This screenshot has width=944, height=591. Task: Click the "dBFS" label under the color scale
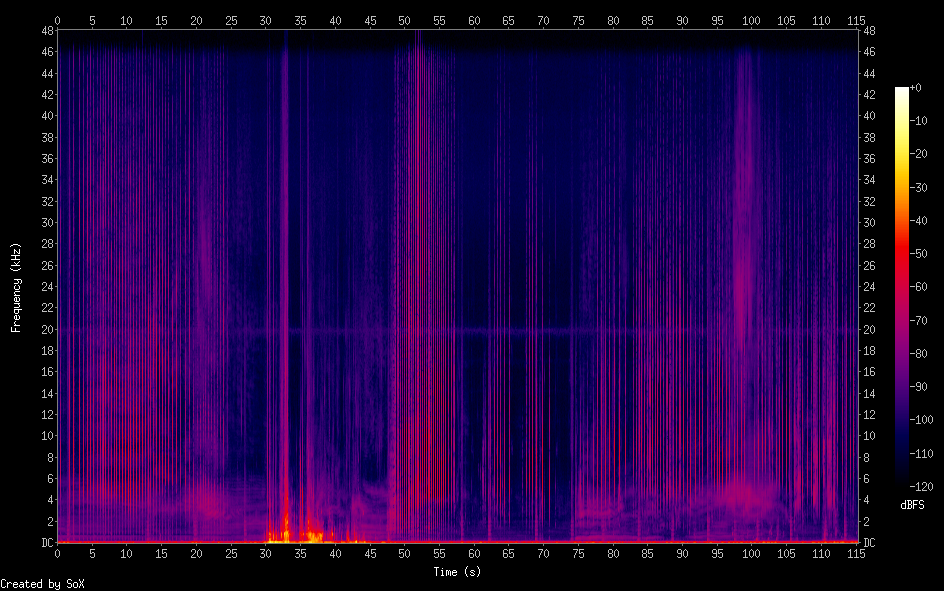point(911,505)
